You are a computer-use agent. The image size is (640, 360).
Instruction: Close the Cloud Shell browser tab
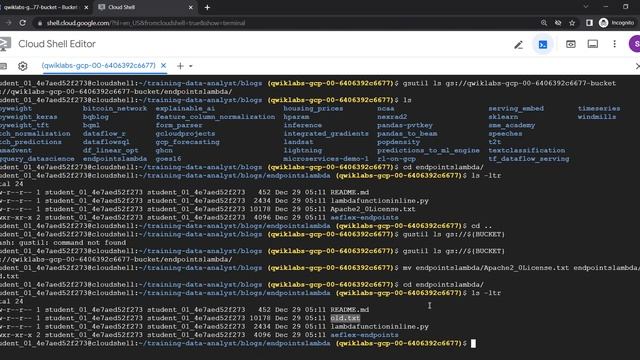coord(191,7)
